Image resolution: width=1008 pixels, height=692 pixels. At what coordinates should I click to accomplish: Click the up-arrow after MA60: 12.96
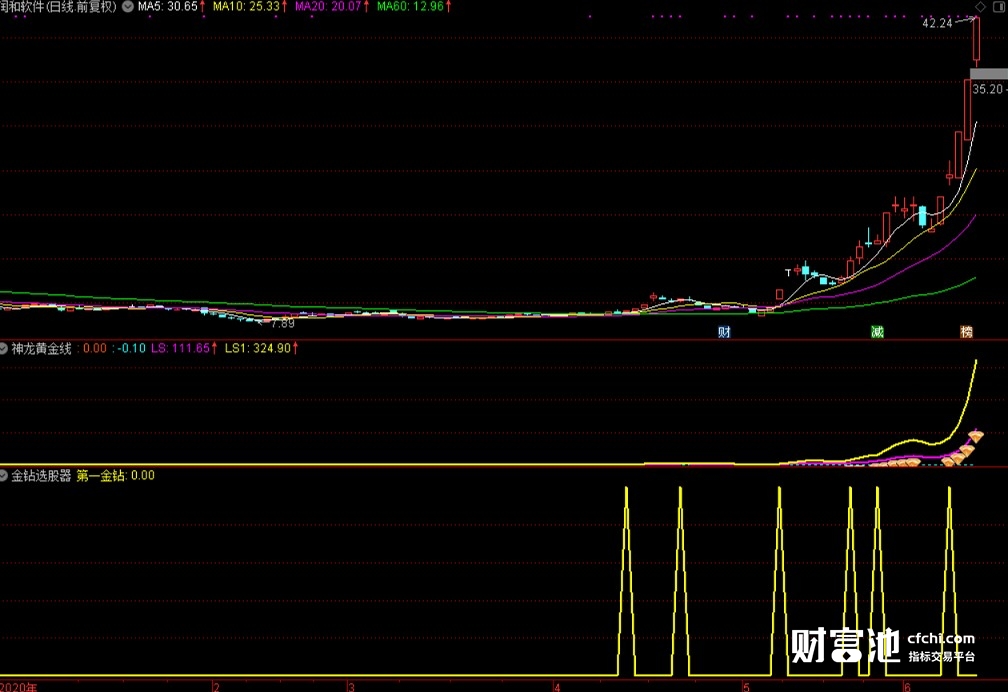click(447, 6)
